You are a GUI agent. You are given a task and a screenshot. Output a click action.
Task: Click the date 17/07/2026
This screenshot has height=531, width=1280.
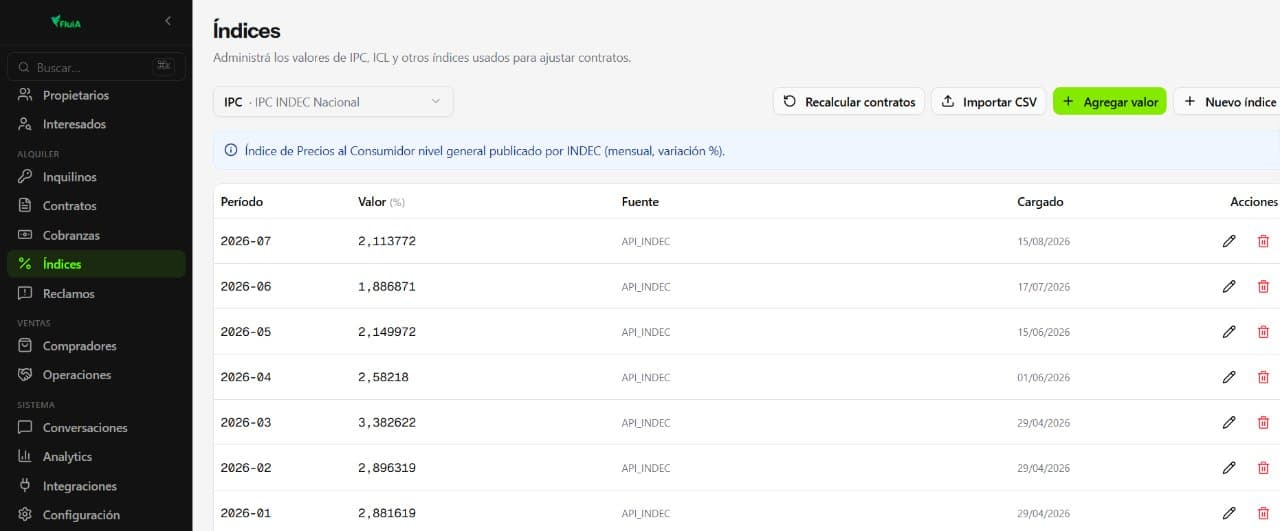coord(1043,287)
